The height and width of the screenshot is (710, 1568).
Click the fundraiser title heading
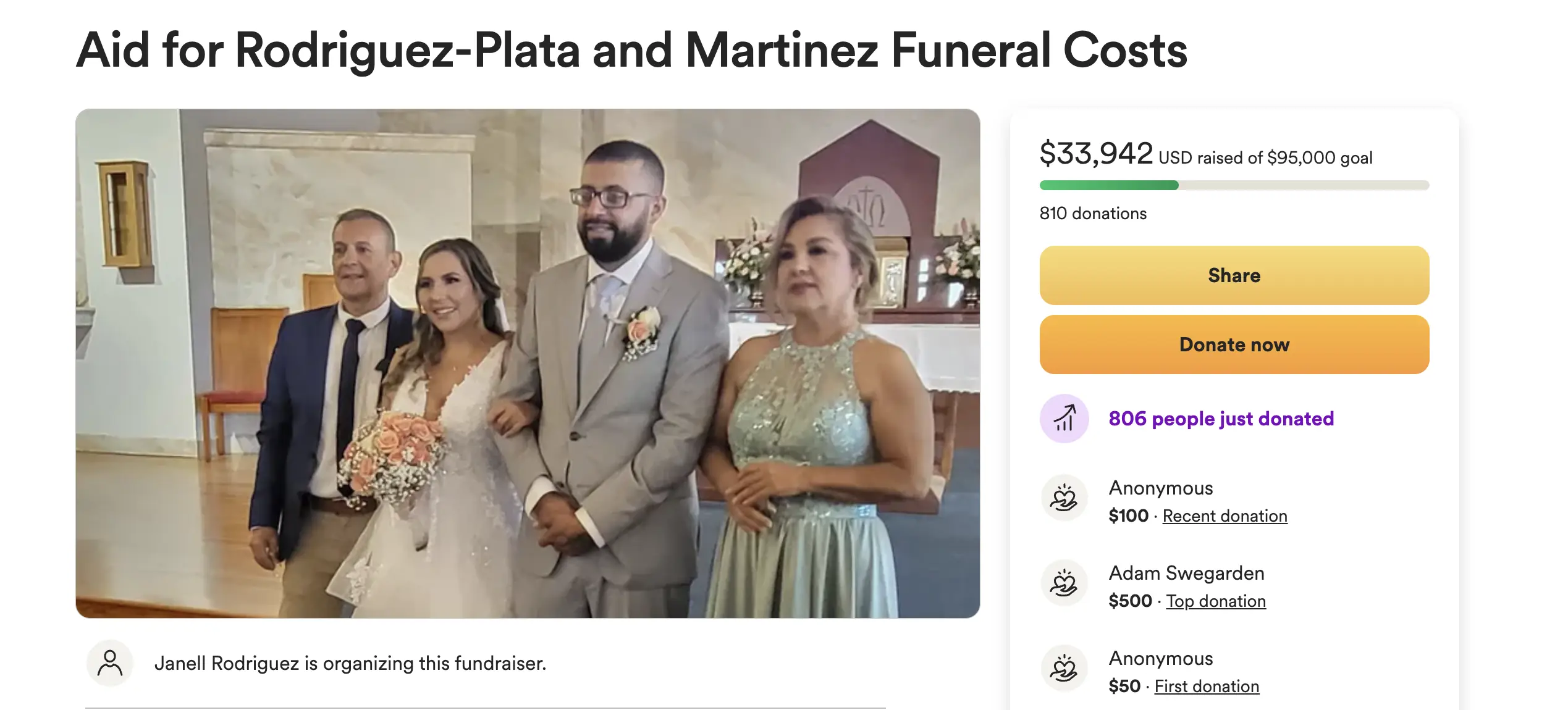point(631,51)
